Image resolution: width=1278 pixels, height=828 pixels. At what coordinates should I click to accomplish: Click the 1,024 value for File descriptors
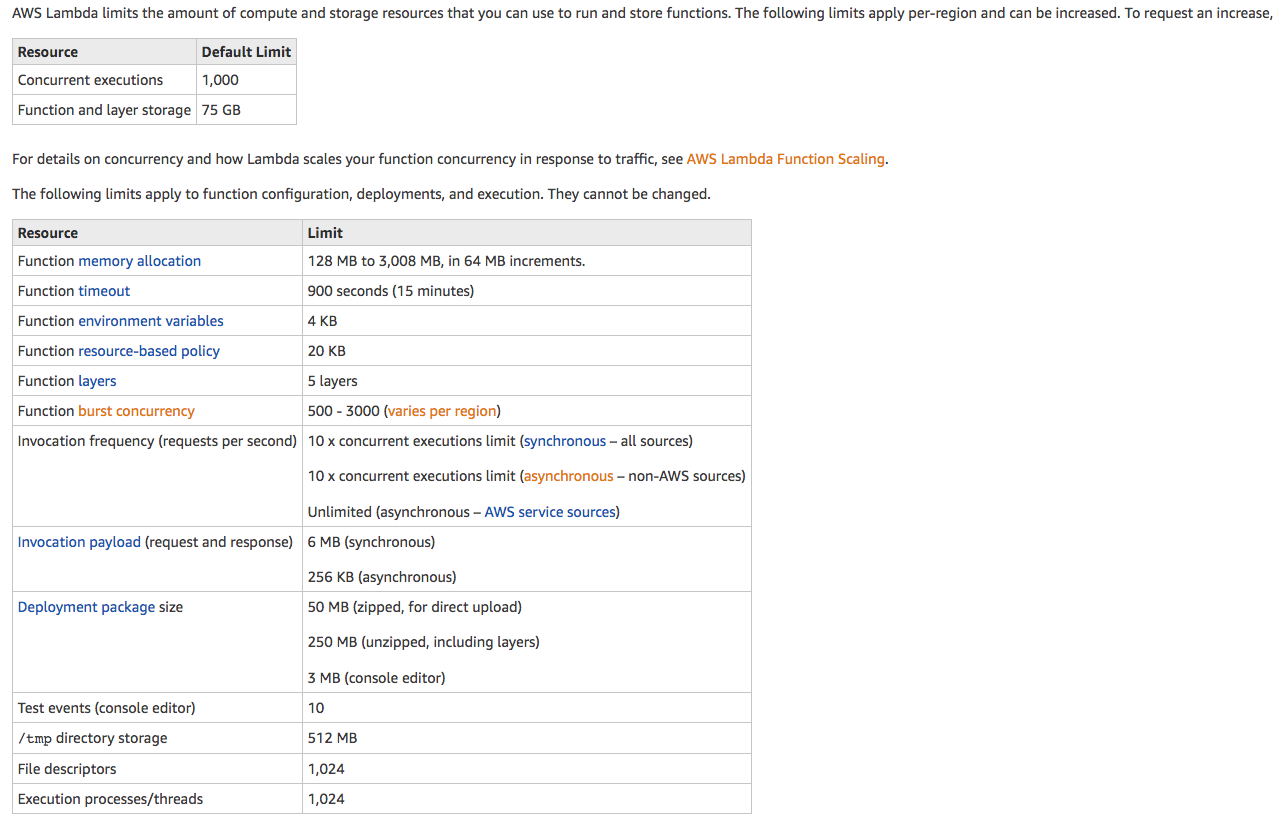tap(326, 769)
